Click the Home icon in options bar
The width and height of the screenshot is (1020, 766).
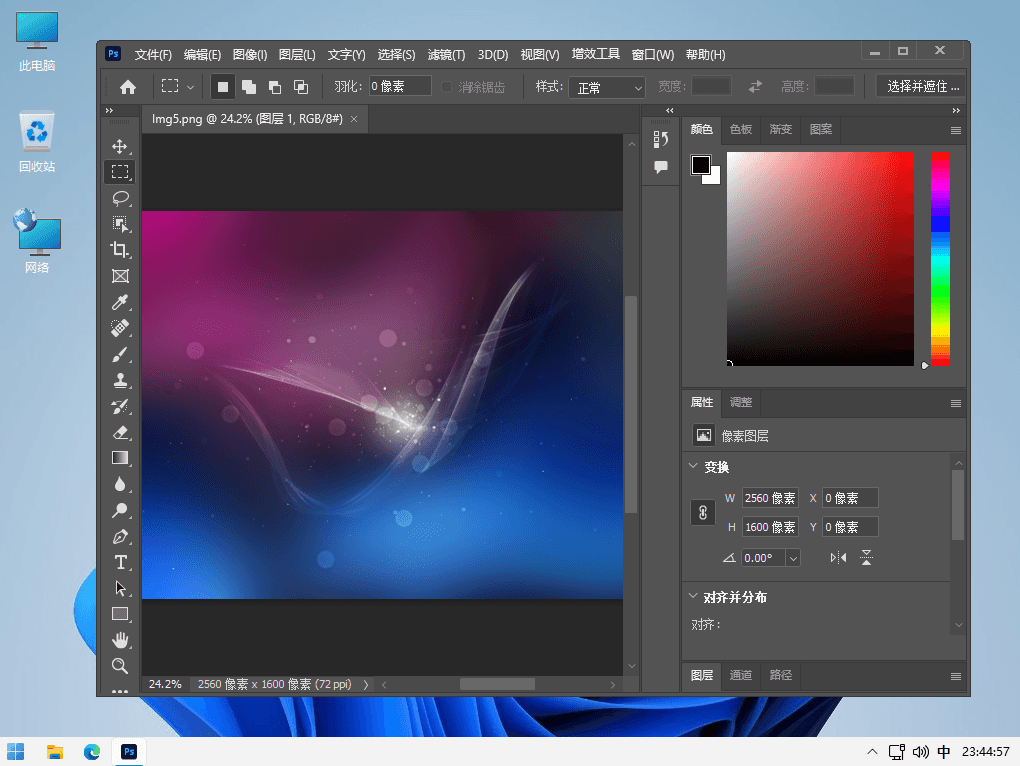[128, 86]
